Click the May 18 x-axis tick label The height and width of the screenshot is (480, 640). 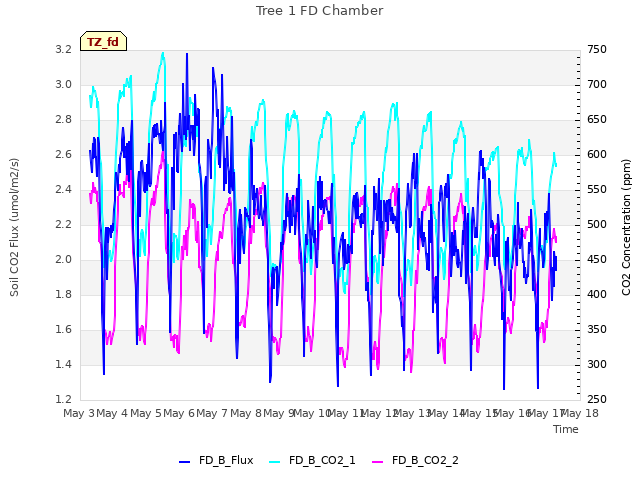[580, 413]
